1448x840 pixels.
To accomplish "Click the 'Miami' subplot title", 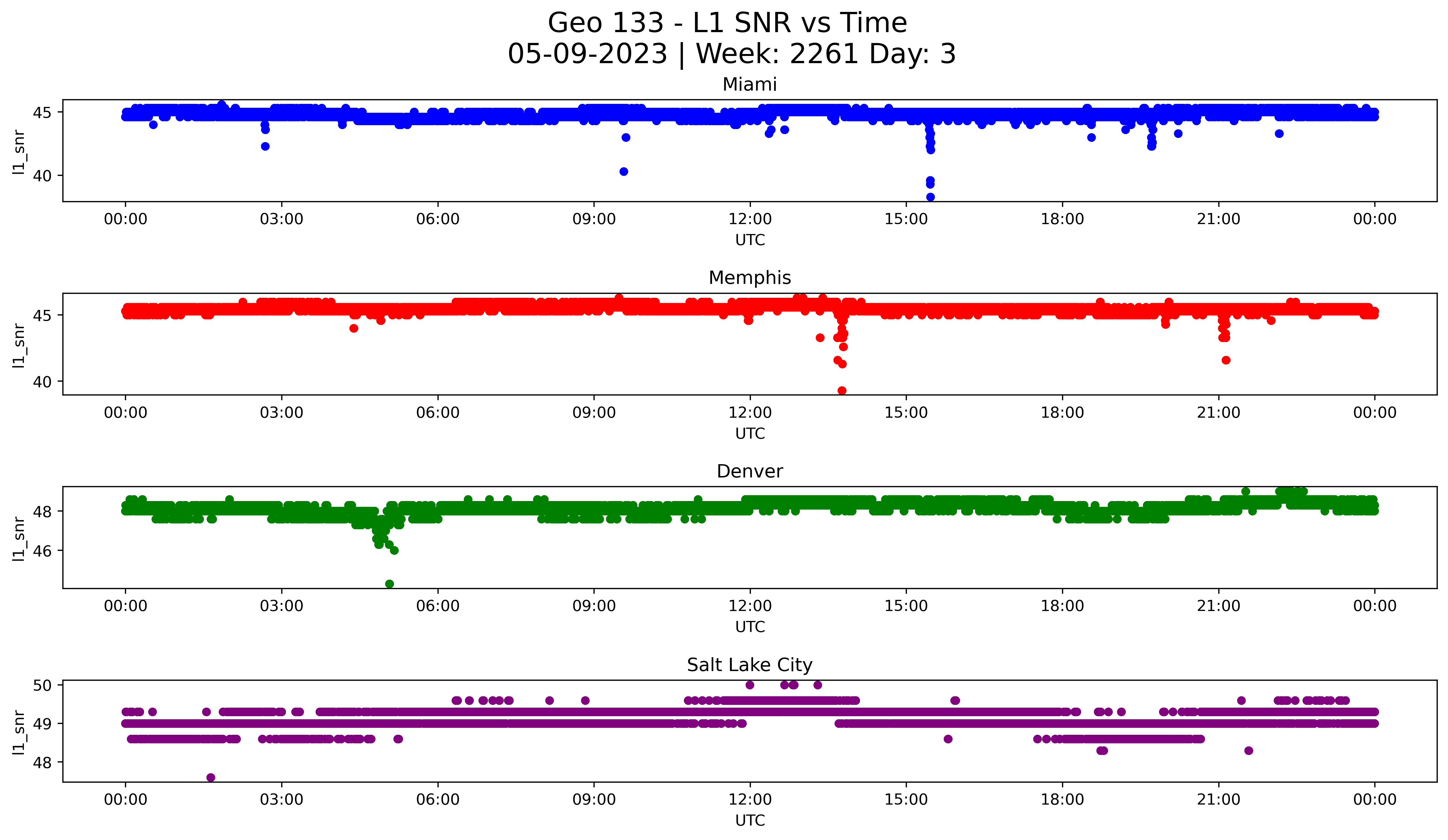I will pyautogui.click(x=749, y=84).
